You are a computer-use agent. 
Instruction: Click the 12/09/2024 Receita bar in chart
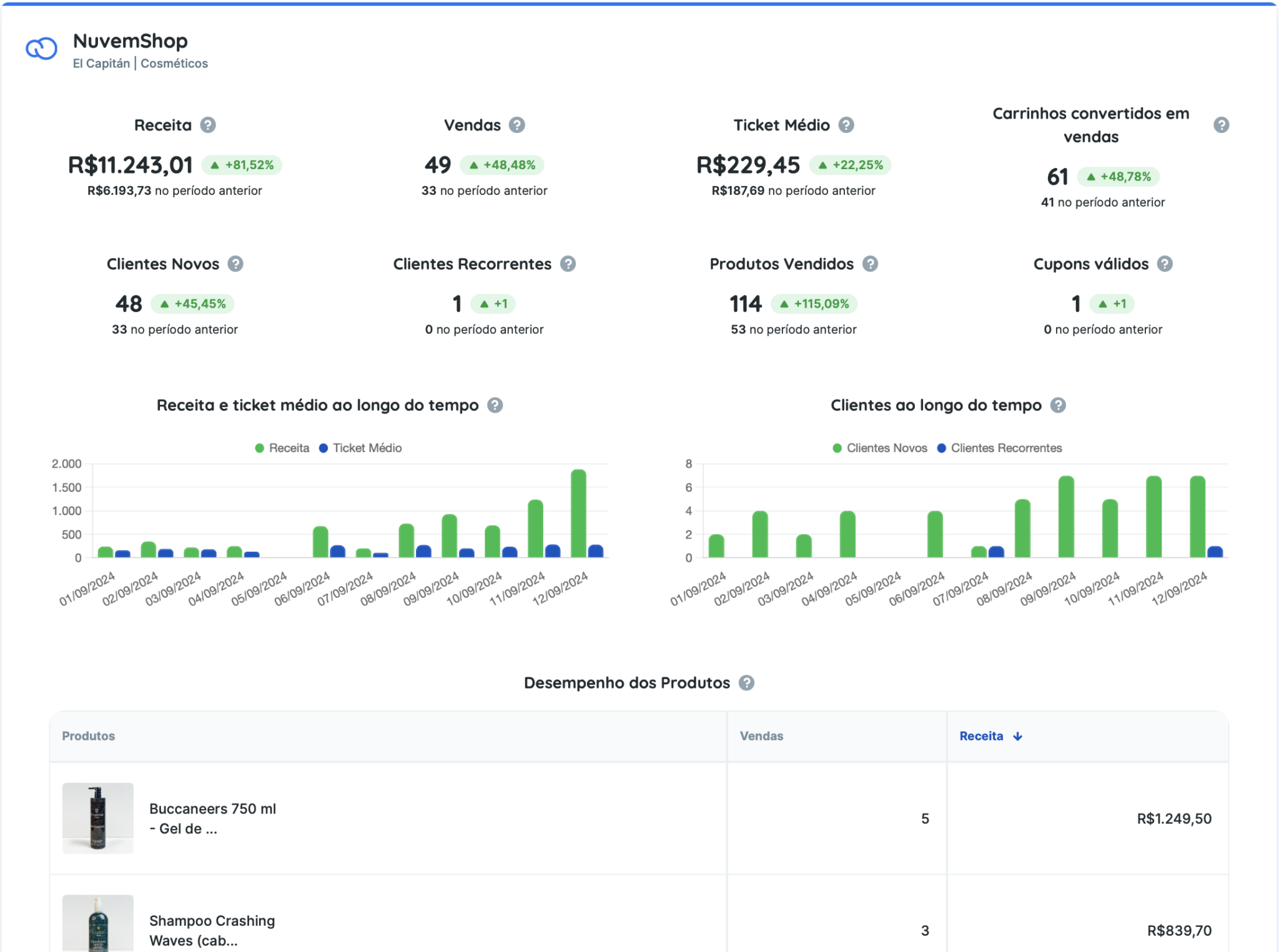point(578,513)
